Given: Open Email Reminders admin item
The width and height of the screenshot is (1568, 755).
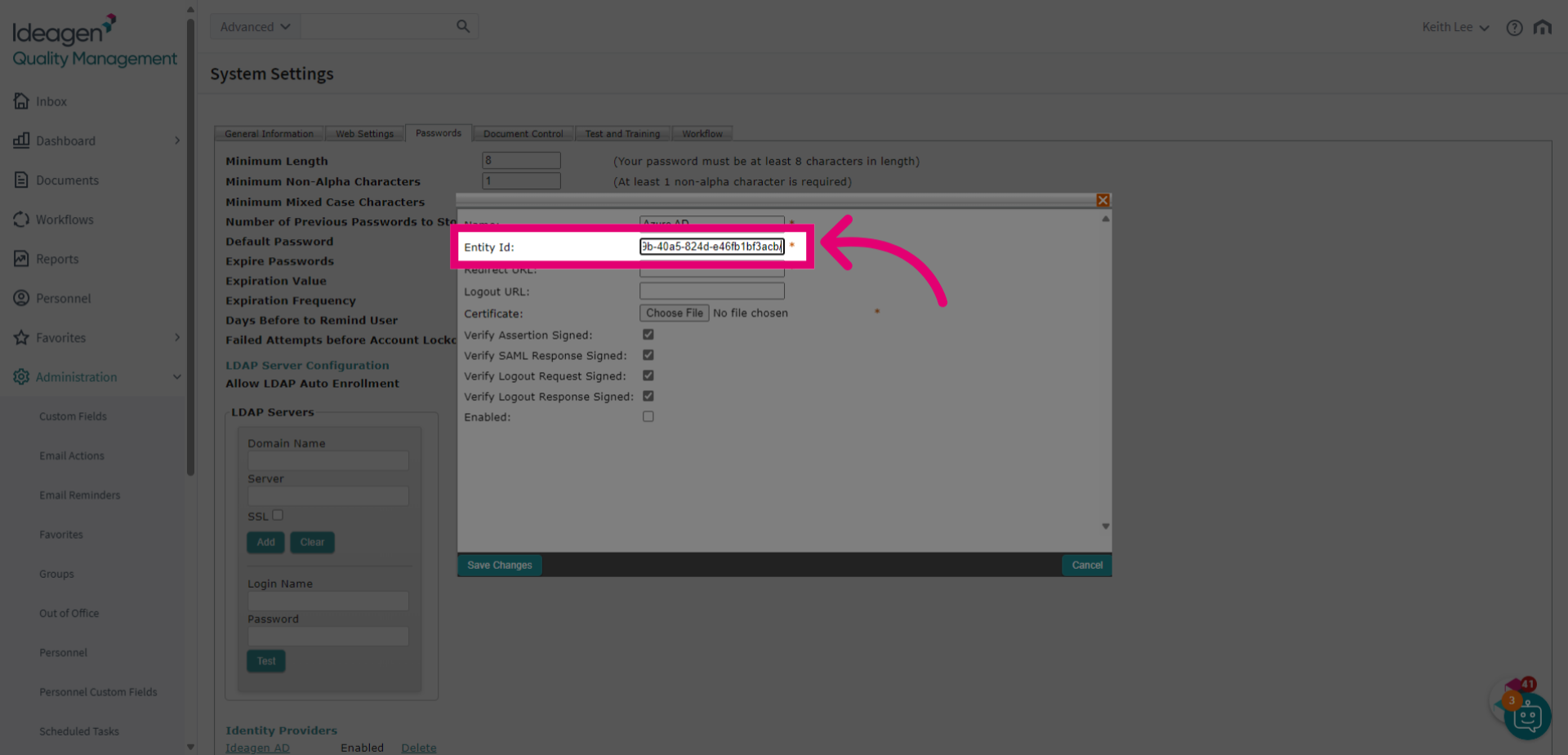Looking at the screenshot, I should point(79,495).
